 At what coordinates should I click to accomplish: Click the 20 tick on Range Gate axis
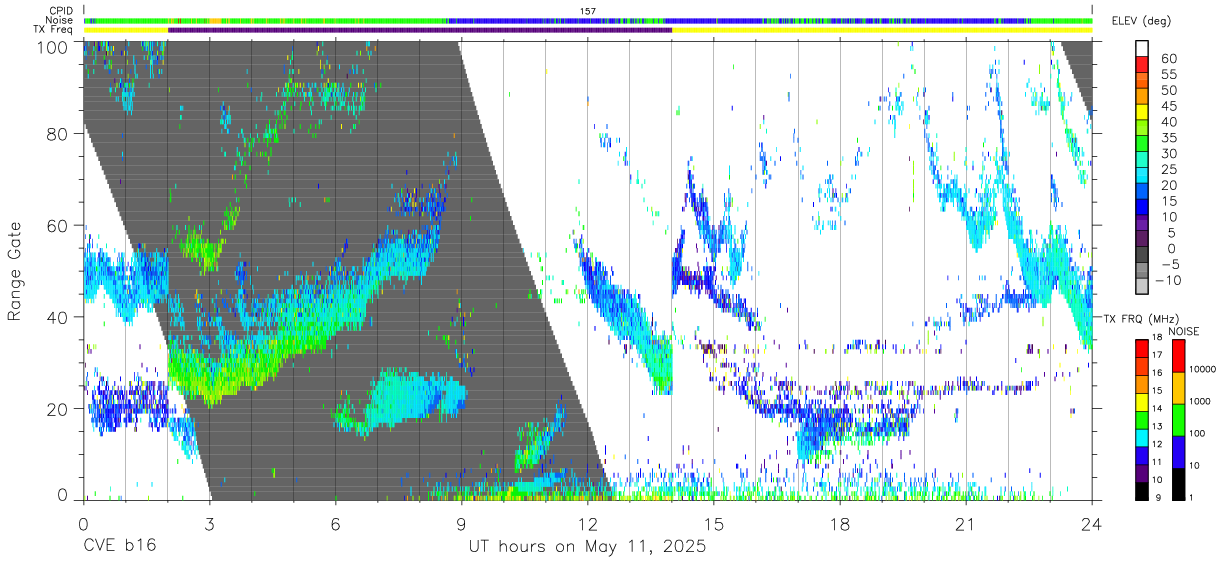tap(58, 409)
